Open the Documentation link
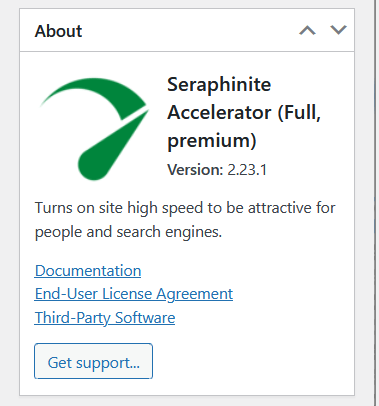Screen dimensions: 379x406 (x=88, y=270)
